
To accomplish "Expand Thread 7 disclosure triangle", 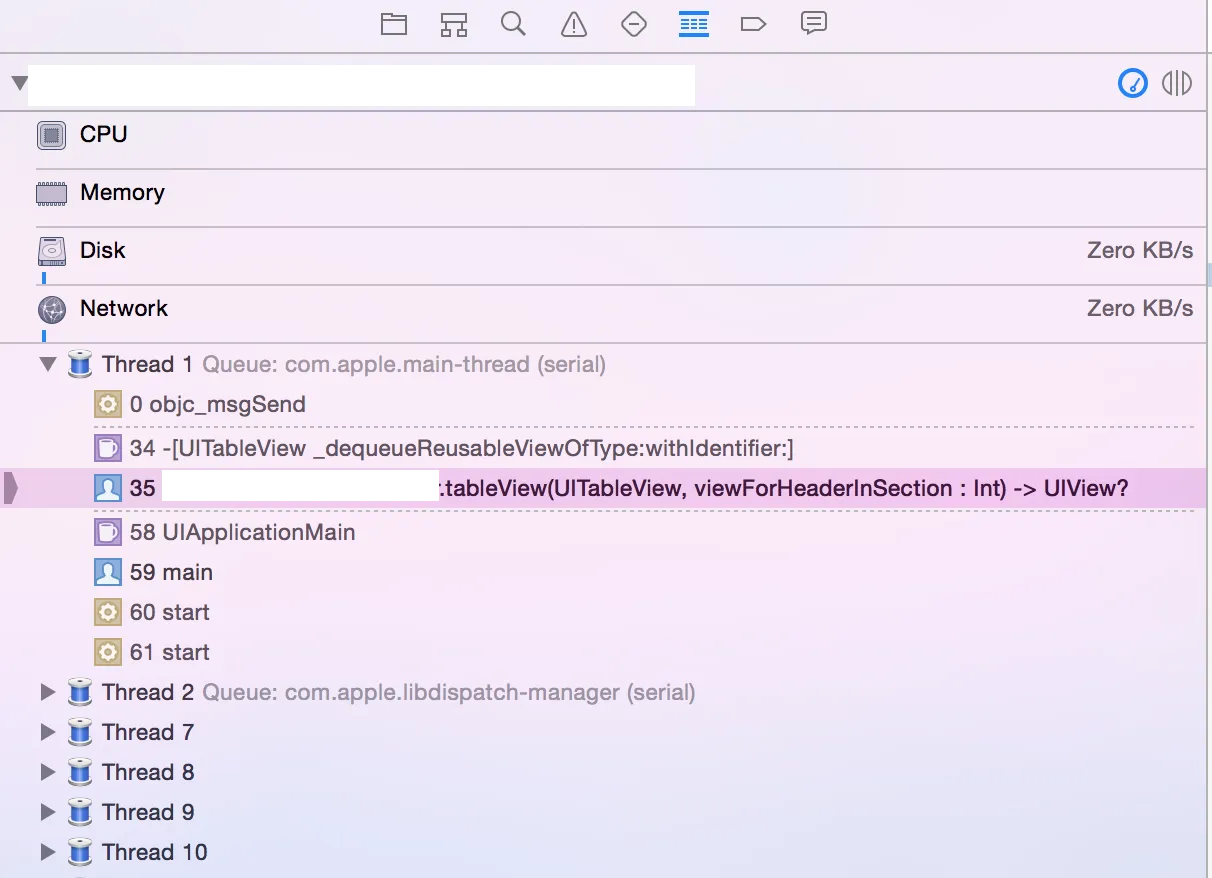I will (x=47, y=732).
